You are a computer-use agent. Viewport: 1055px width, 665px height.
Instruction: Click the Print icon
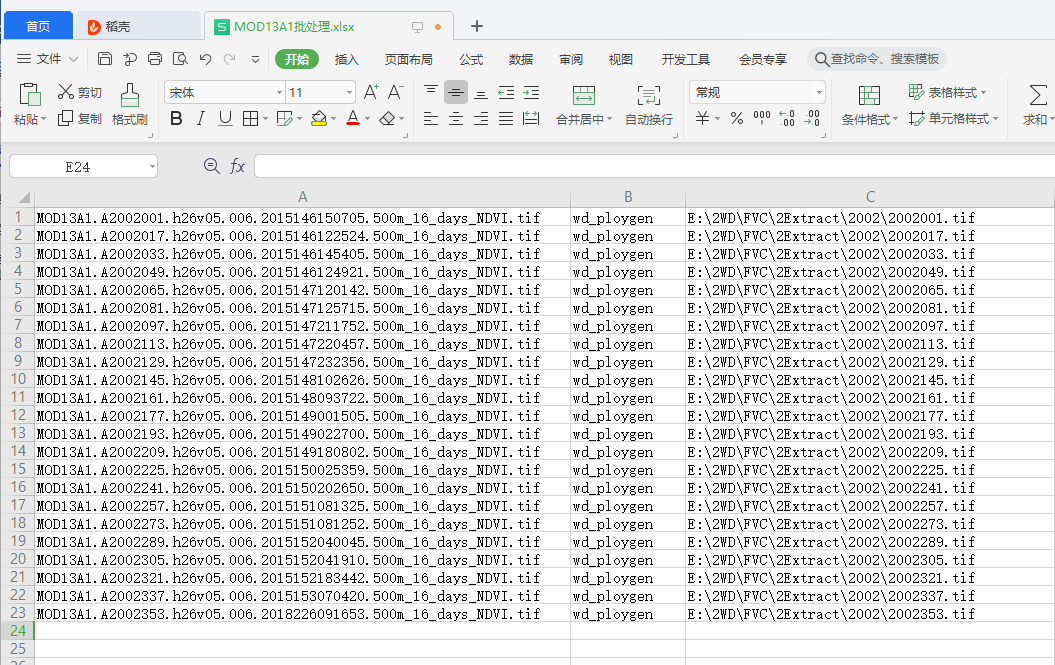[x=155, y=59]
